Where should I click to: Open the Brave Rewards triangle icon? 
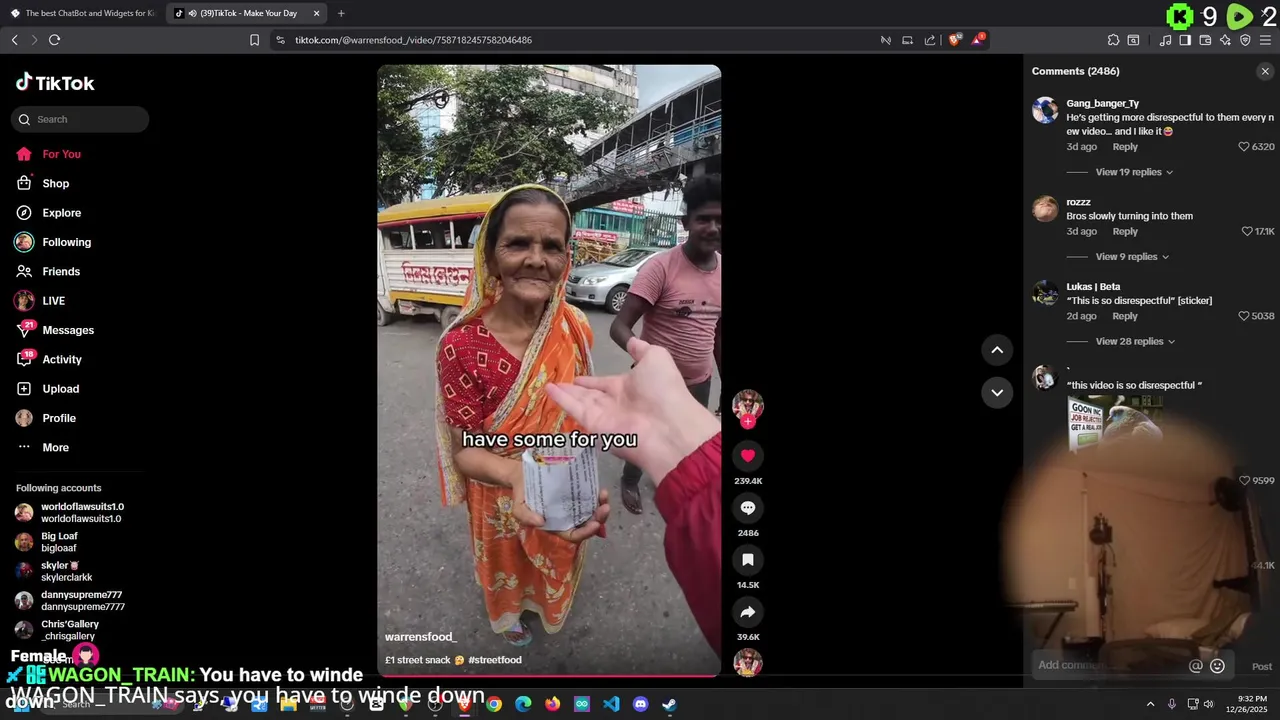[978, 40]
